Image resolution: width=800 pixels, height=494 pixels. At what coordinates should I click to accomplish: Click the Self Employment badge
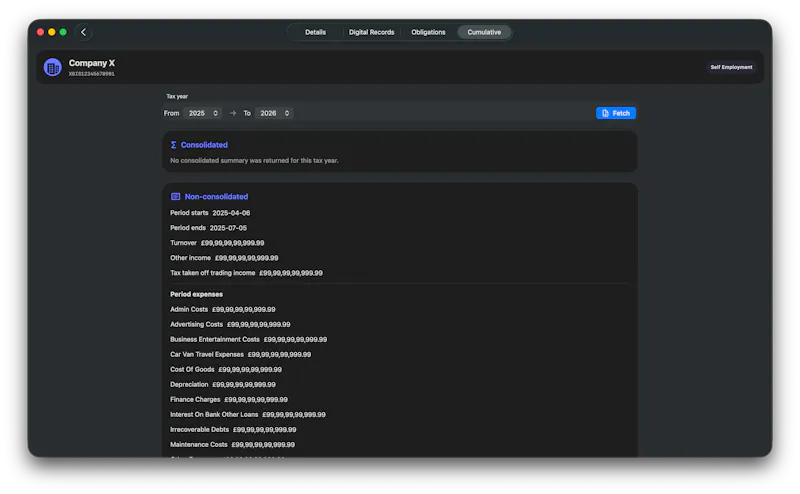(x=731, y=67)
